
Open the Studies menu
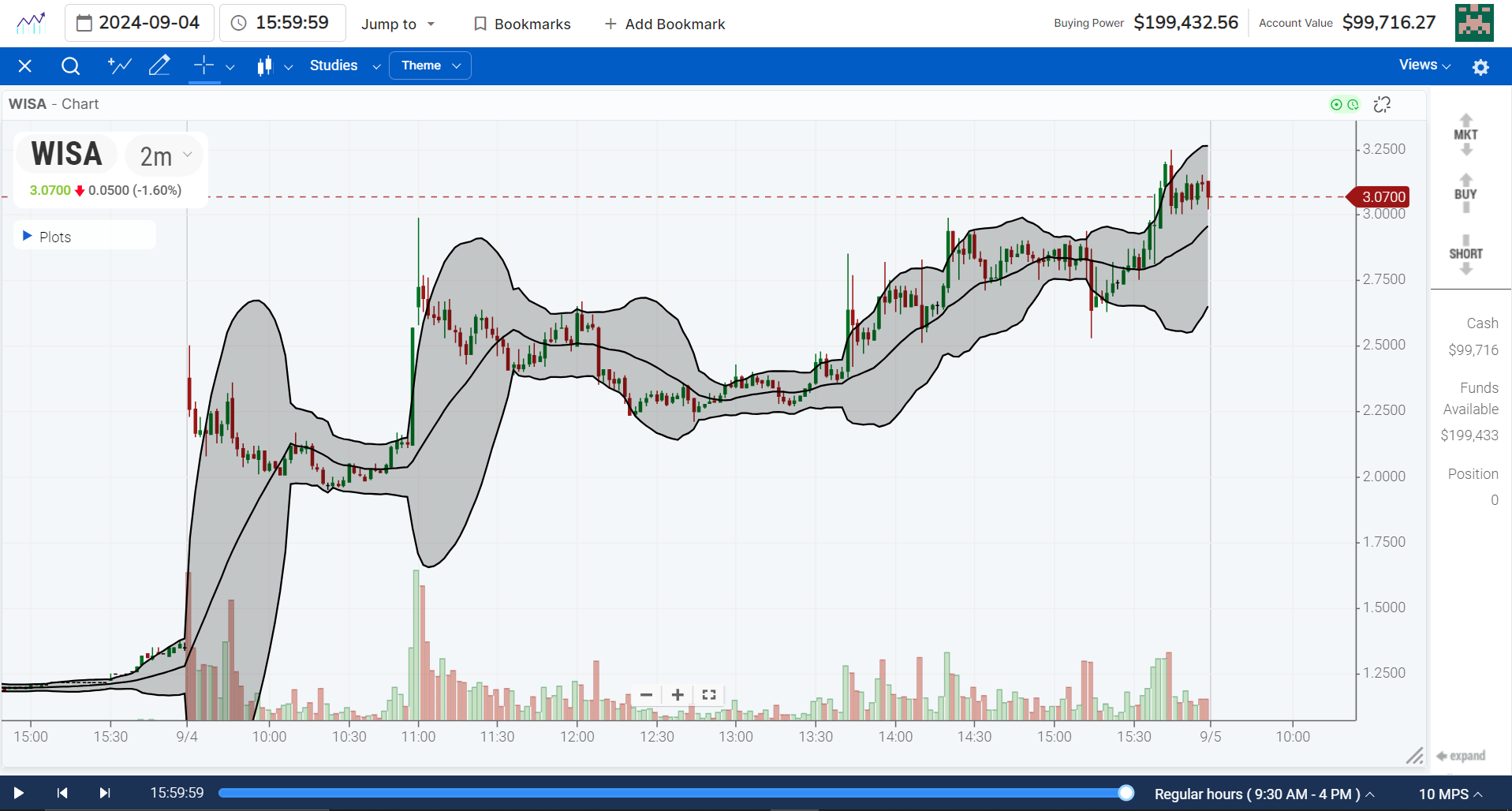[334, 65]
